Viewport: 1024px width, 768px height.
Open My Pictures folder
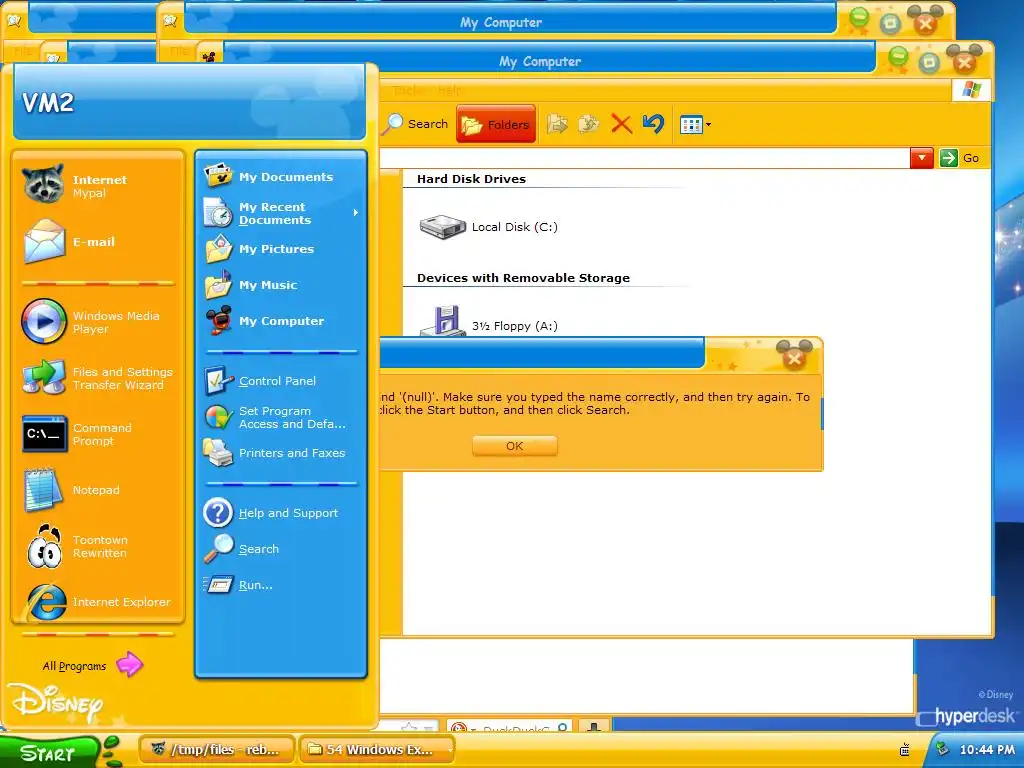coord(281,249)
